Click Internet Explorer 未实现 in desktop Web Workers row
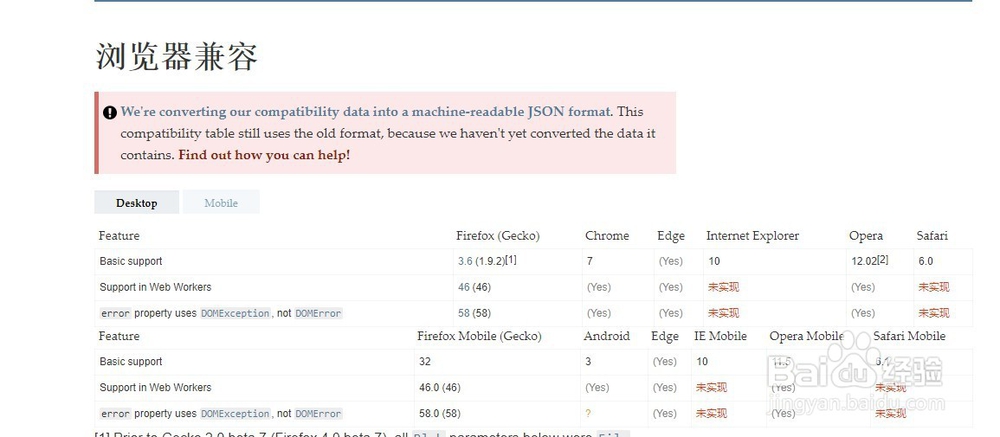The width and height of the screenshot is (1000, 437). coord(724,287)
